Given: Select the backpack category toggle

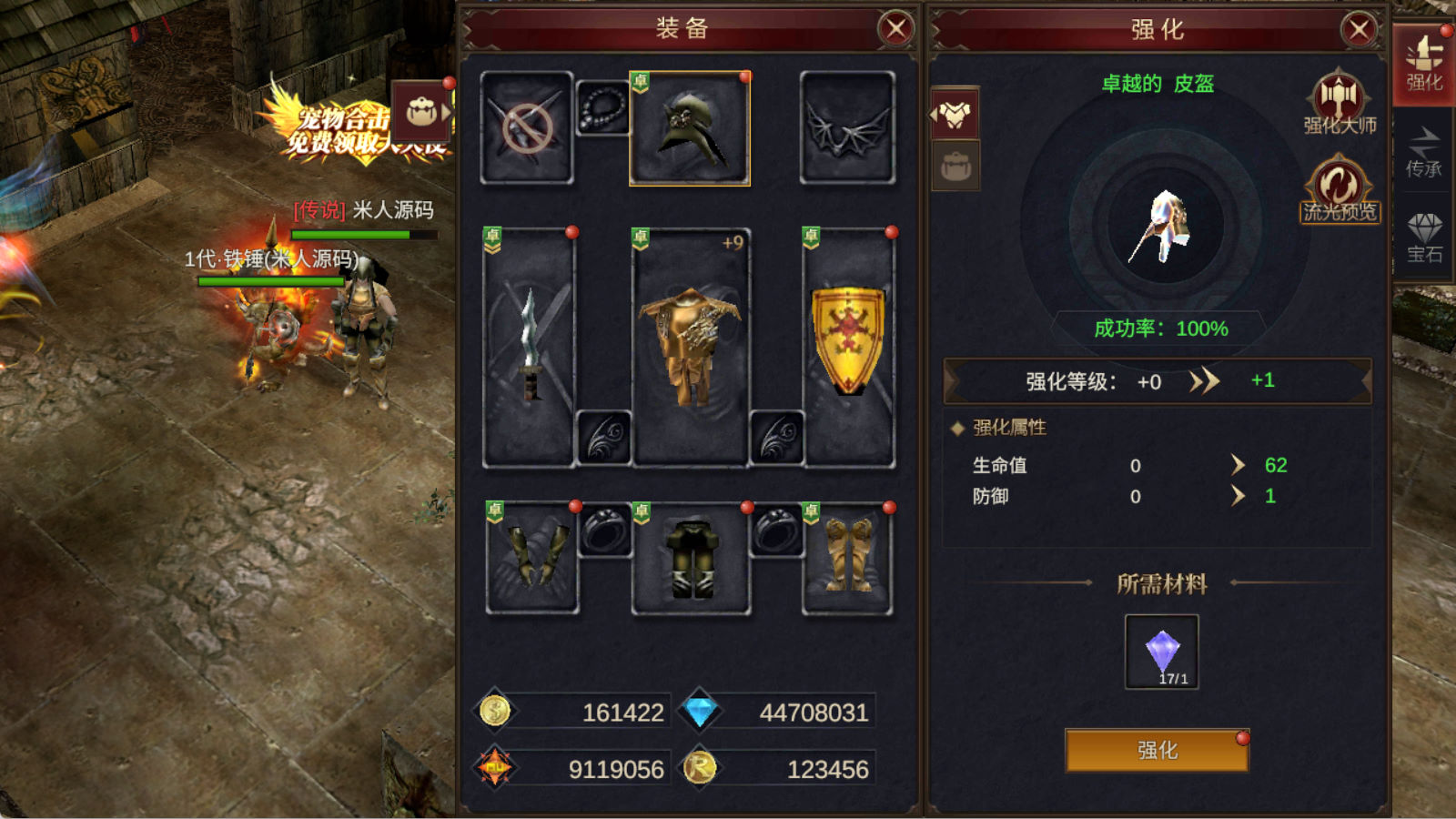Looking at the screenshot, I should (x=955, y=166).
